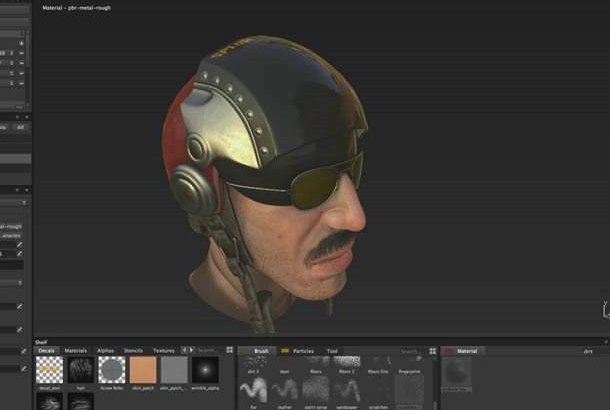
Task: Toggle grid view in Brush shelf
Action: point(432,351)
